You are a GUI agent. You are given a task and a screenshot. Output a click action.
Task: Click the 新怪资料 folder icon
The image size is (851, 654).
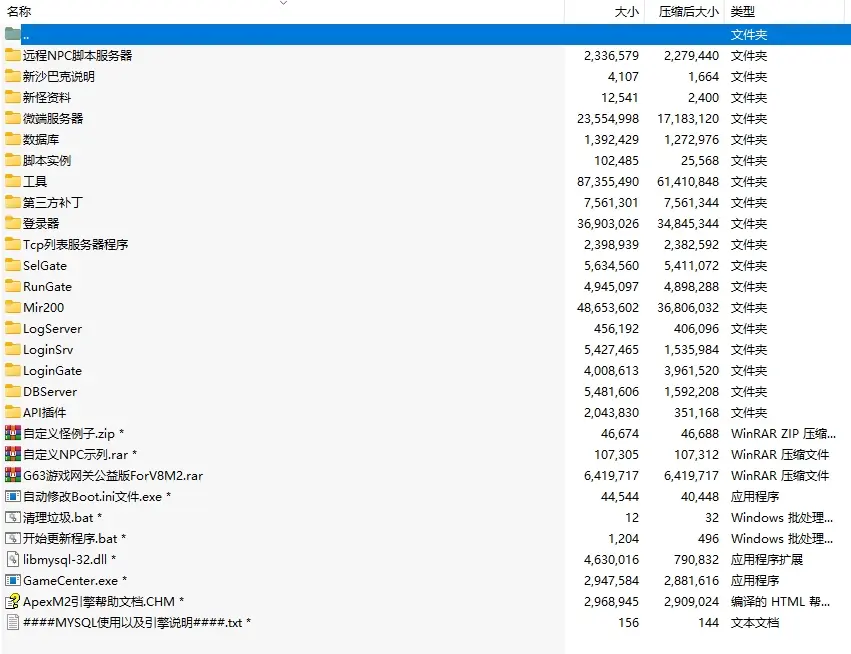12,97
